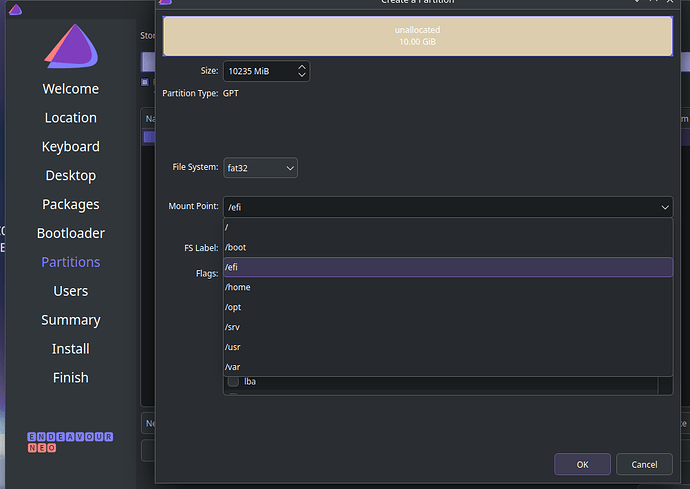Go to the Welcome step

click(71, 89)
